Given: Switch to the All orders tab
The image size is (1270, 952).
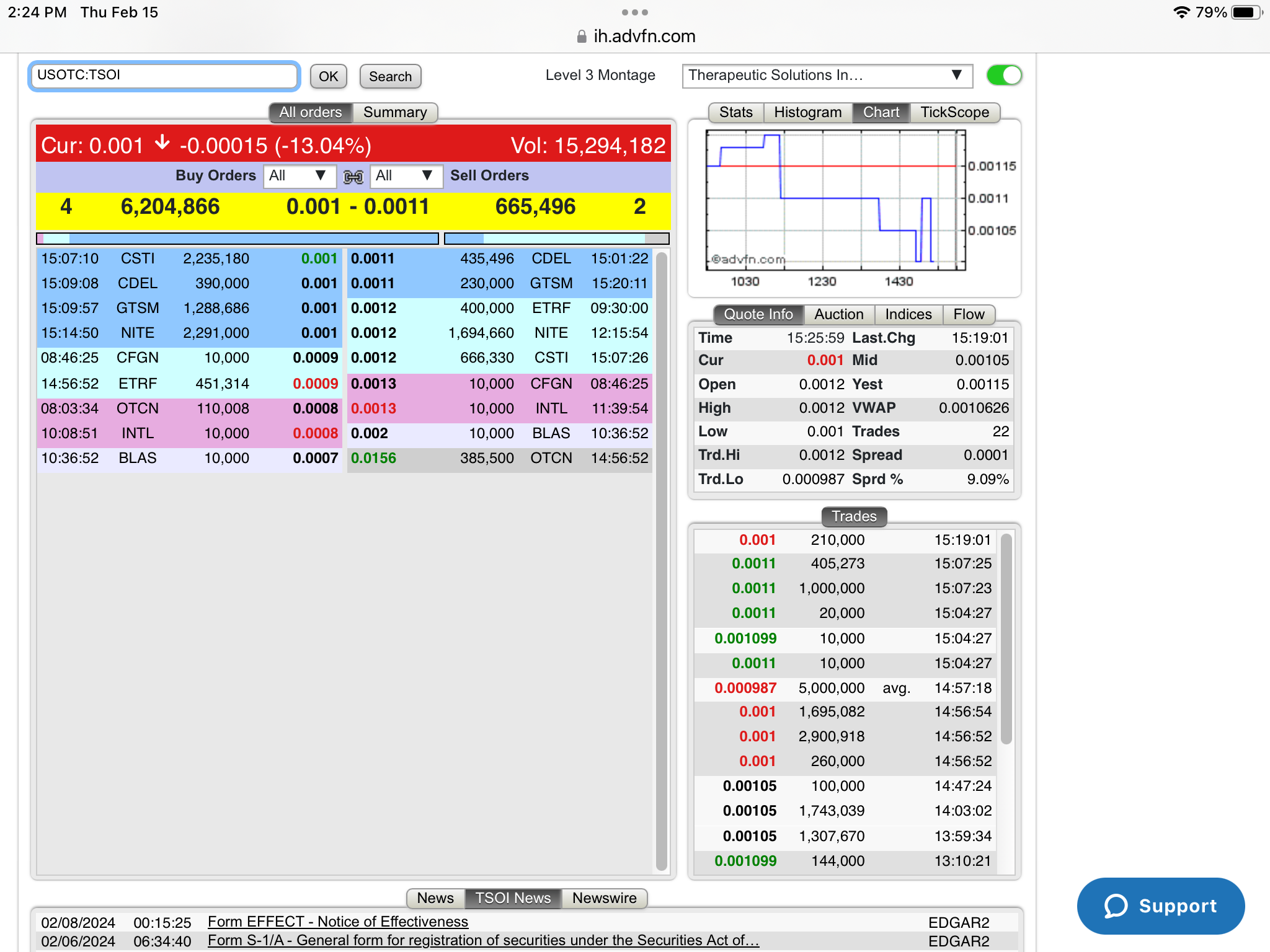Looking at the screenshot, I should 311,112.
